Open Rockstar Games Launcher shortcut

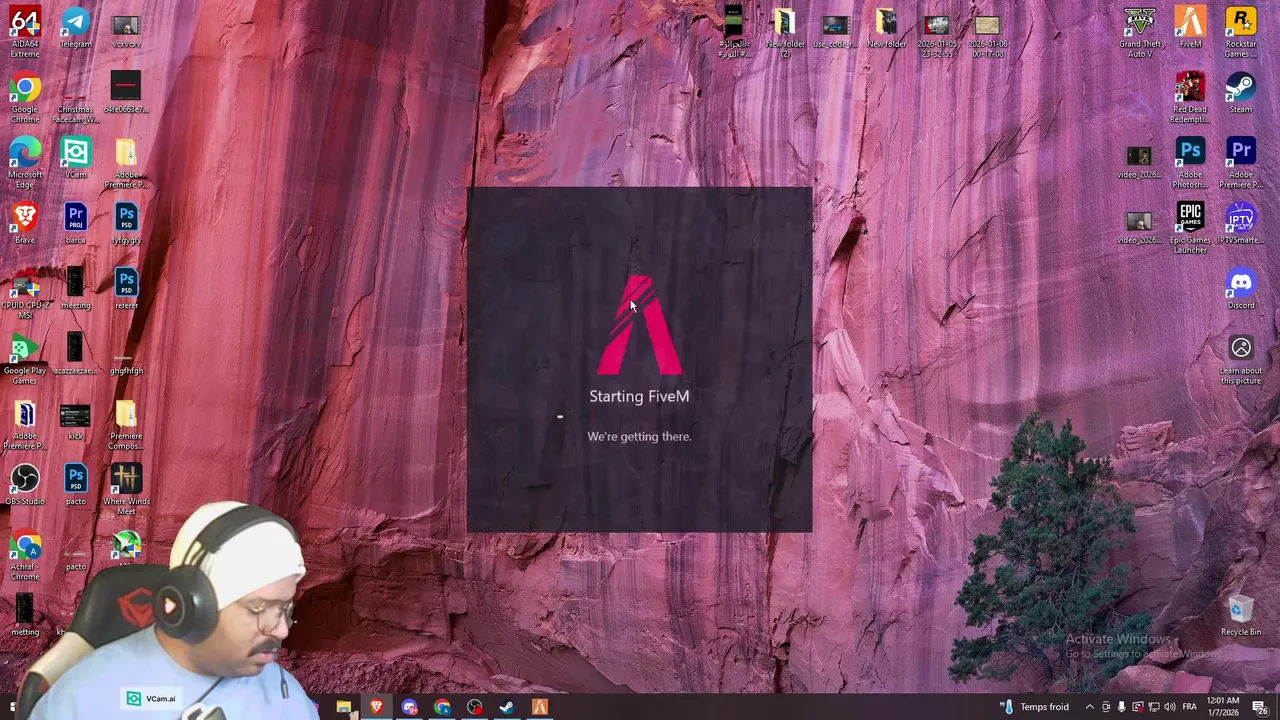1241,32
